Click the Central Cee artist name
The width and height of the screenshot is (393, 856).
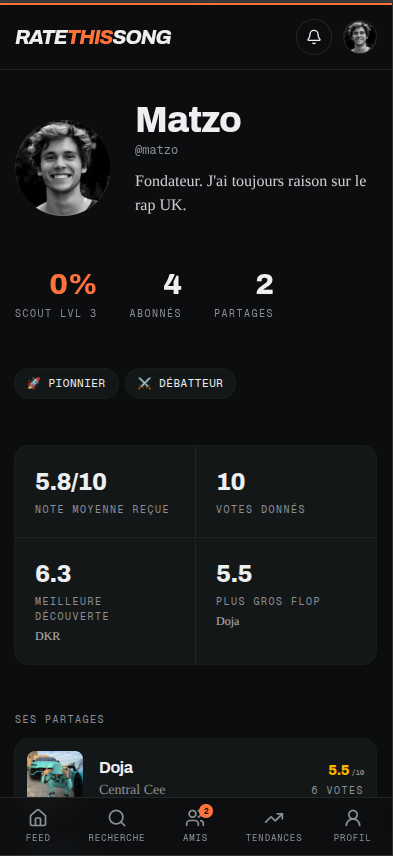tap(132, 789)
